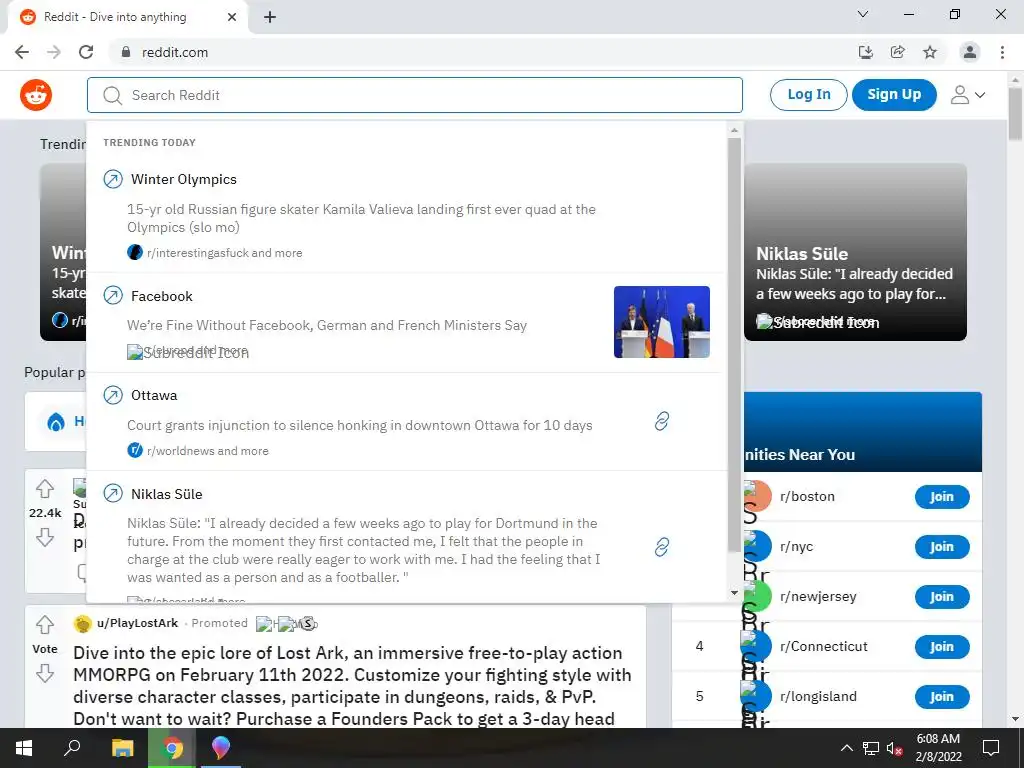Click the install app icon in address bar
The image size is (1024, 768).
(866, 52)
